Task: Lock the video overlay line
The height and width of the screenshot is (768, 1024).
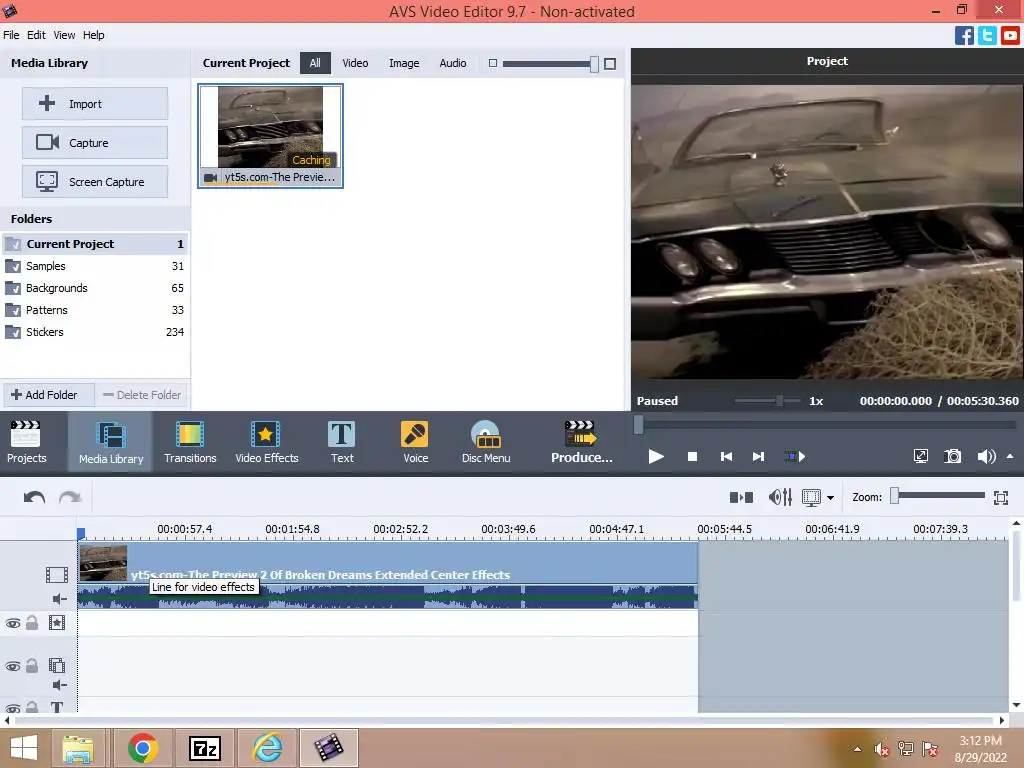Action: (x=31, y=665)
